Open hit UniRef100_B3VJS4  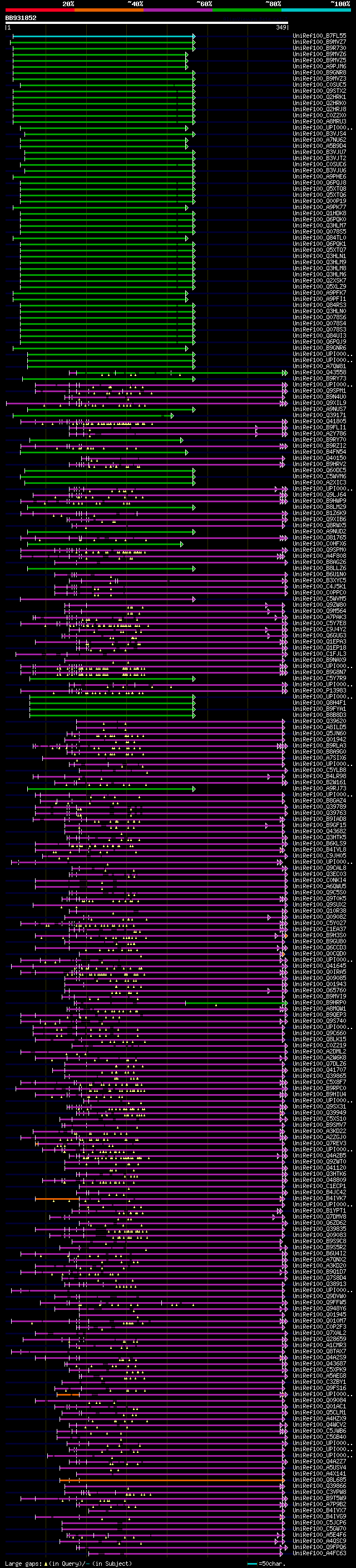click(319, 134)
